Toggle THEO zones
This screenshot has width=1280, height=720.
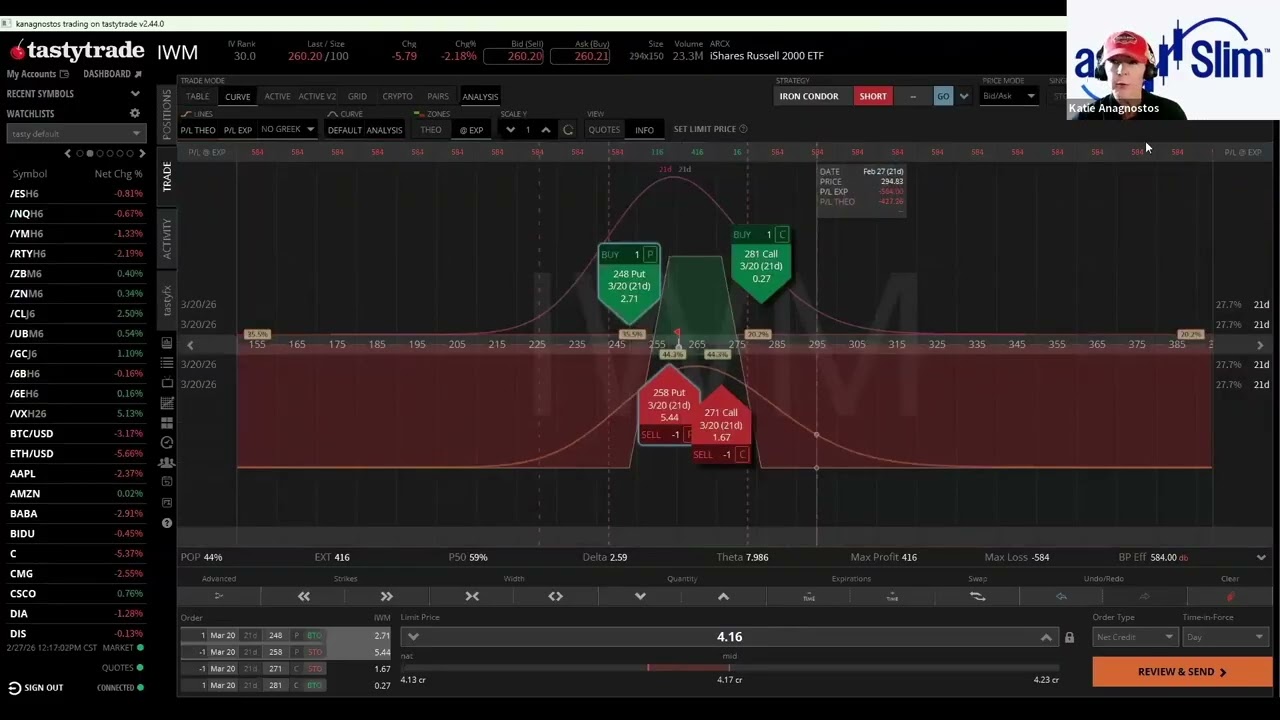[431, 130]
